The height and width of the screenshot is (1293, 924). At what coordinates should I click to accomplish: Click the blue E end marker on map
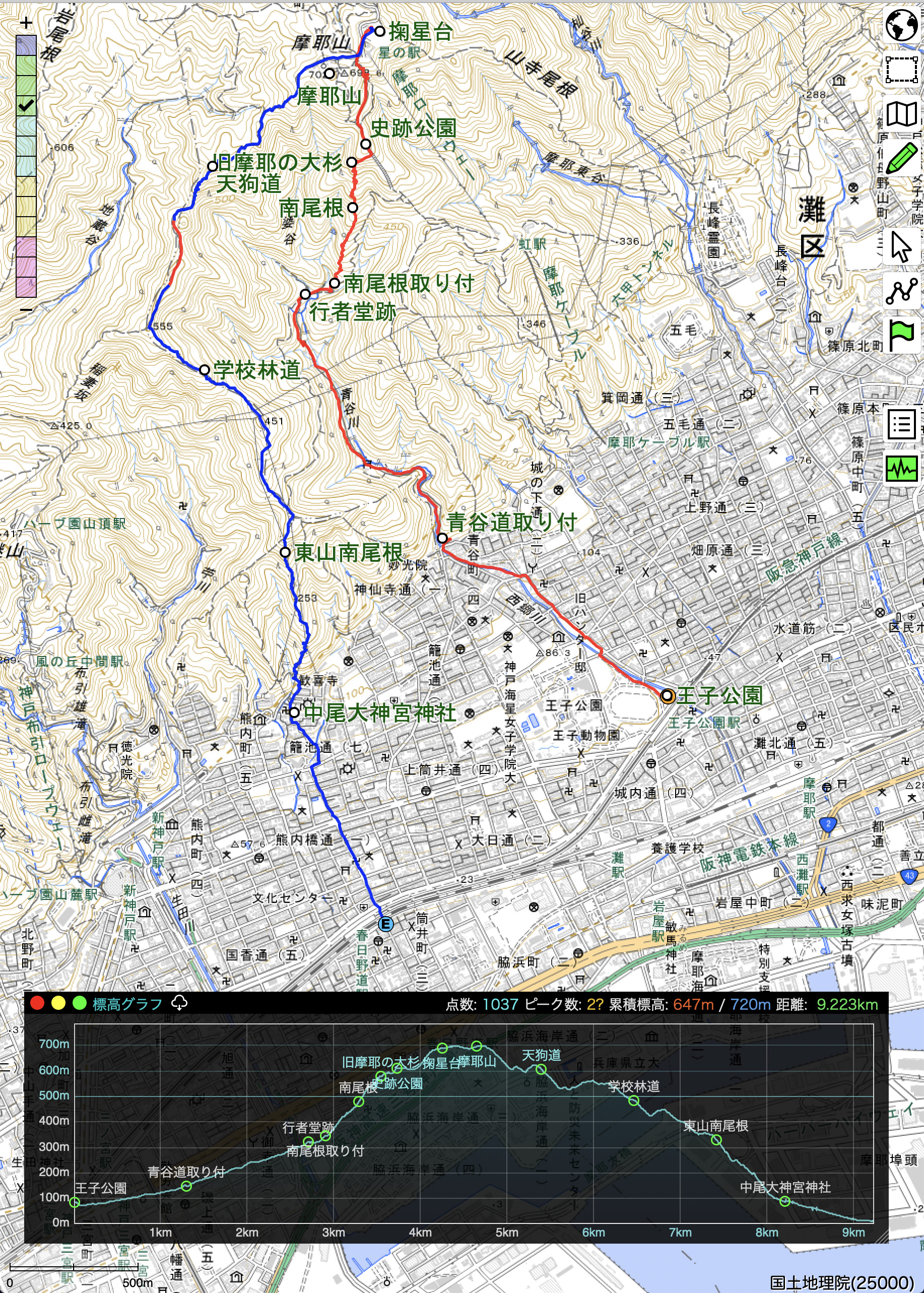[x=385, y=924]
